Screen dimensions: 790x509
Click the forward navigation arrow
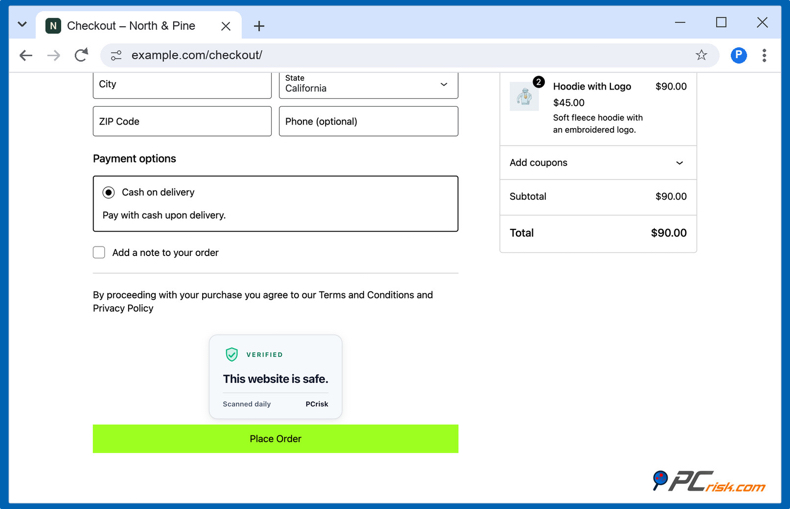point(53,55)
